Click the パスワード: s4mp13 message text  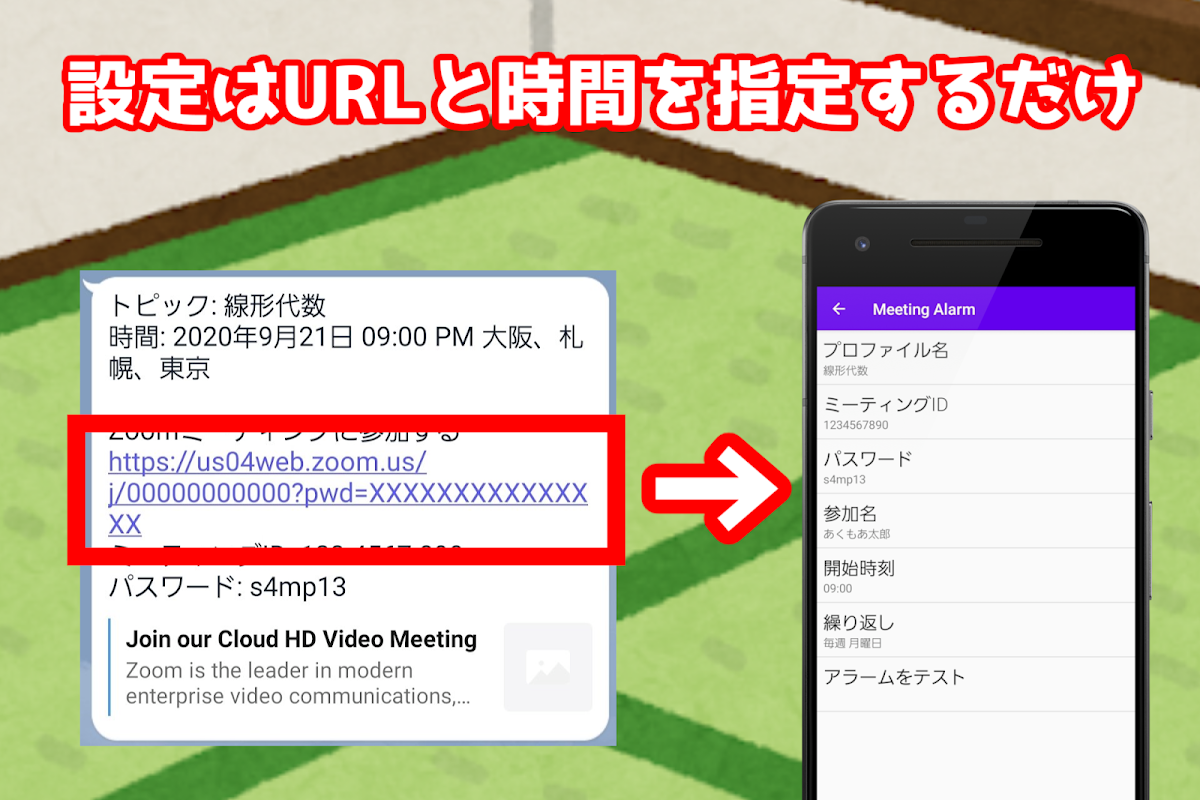pos(227,586)
